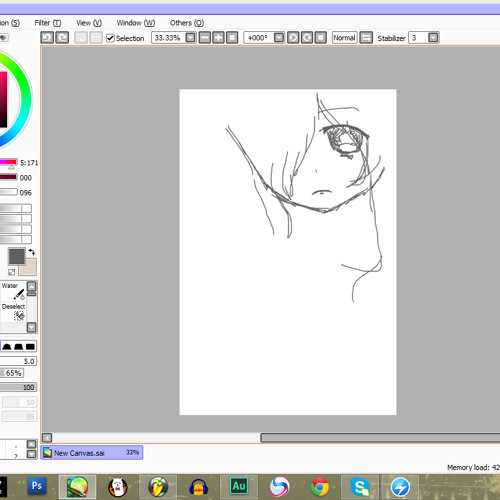Click the minimum size 65% slider
Image resolution: width=500 pixels, height=500 pixels.
tap(12, 373)
